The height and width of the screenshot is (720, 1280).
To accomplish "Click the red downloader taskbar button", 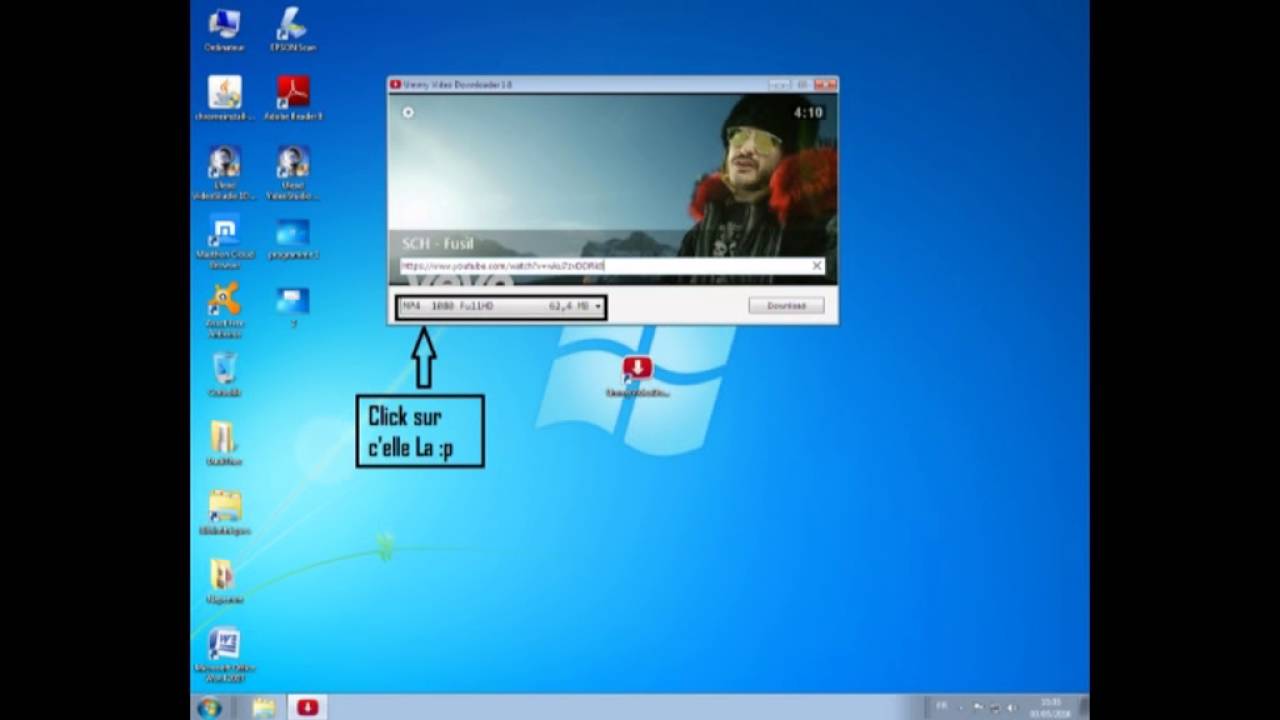I will click(x=307, y=708).
